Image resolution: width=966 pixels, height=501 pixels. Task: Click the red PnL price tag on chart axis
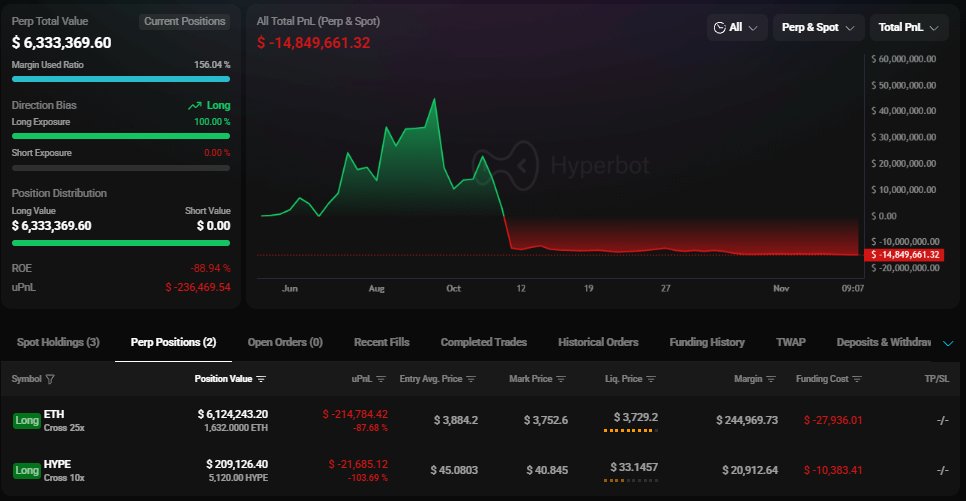click(x=904, y=255)
